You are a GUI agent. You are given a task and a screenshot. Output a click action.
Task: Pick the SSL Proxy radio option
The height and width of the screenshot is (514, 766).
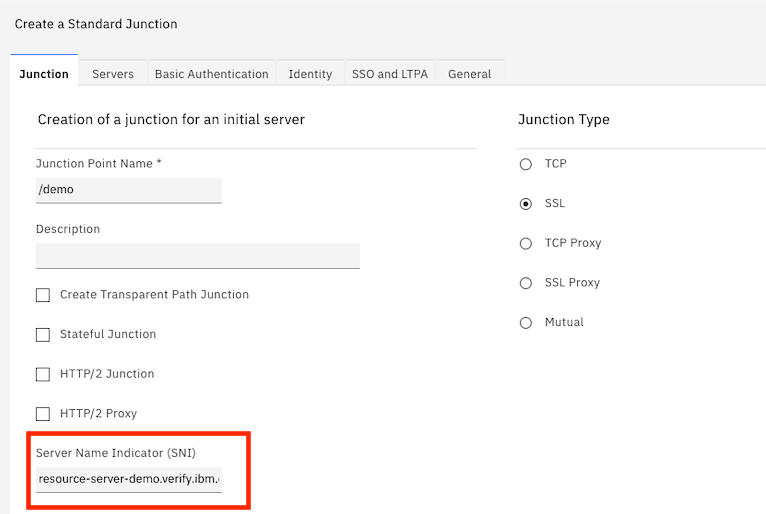tap(526, 283)
